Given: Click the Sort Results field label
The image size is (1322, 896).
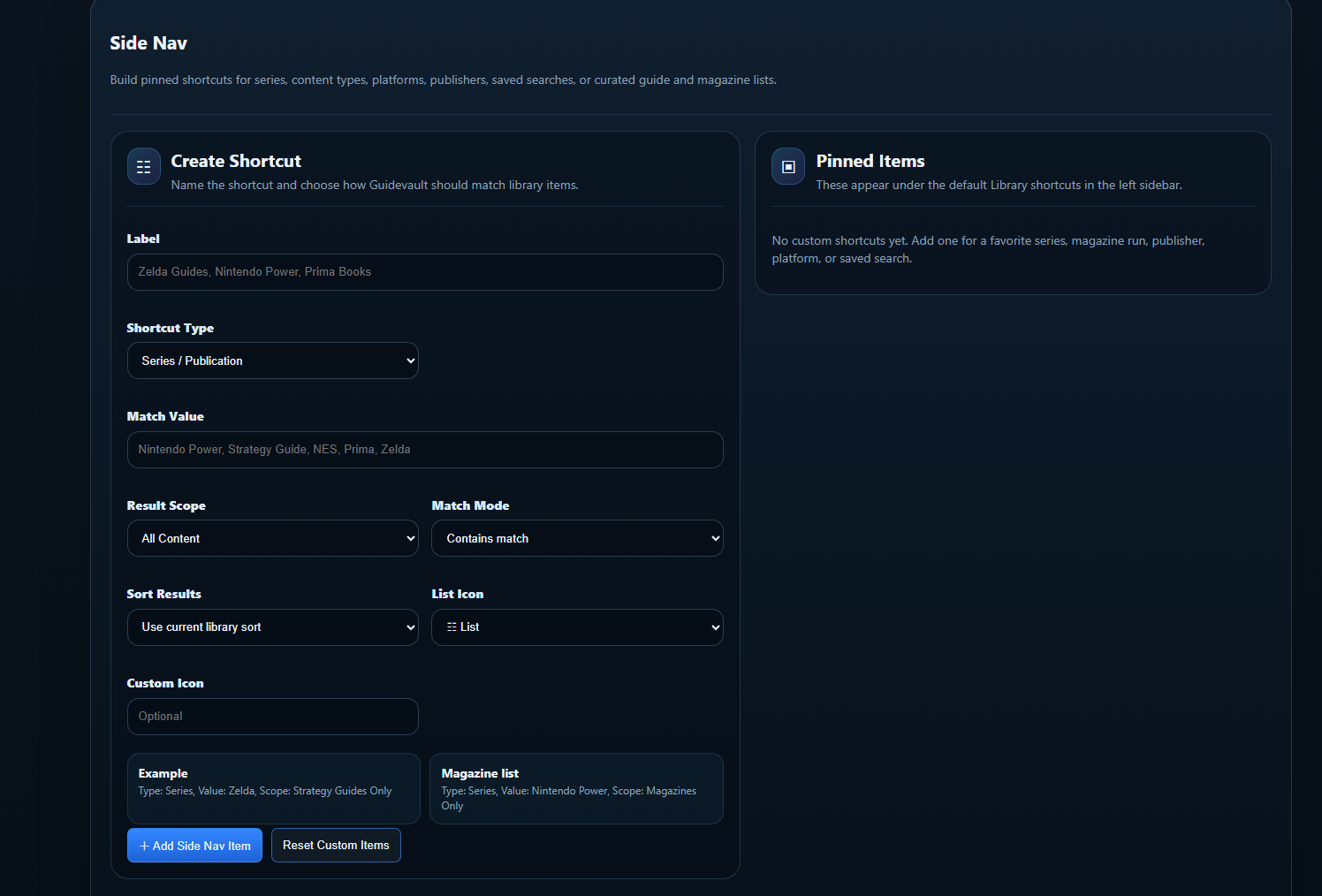Looking at the screenshot, I should tap(164, 594).
